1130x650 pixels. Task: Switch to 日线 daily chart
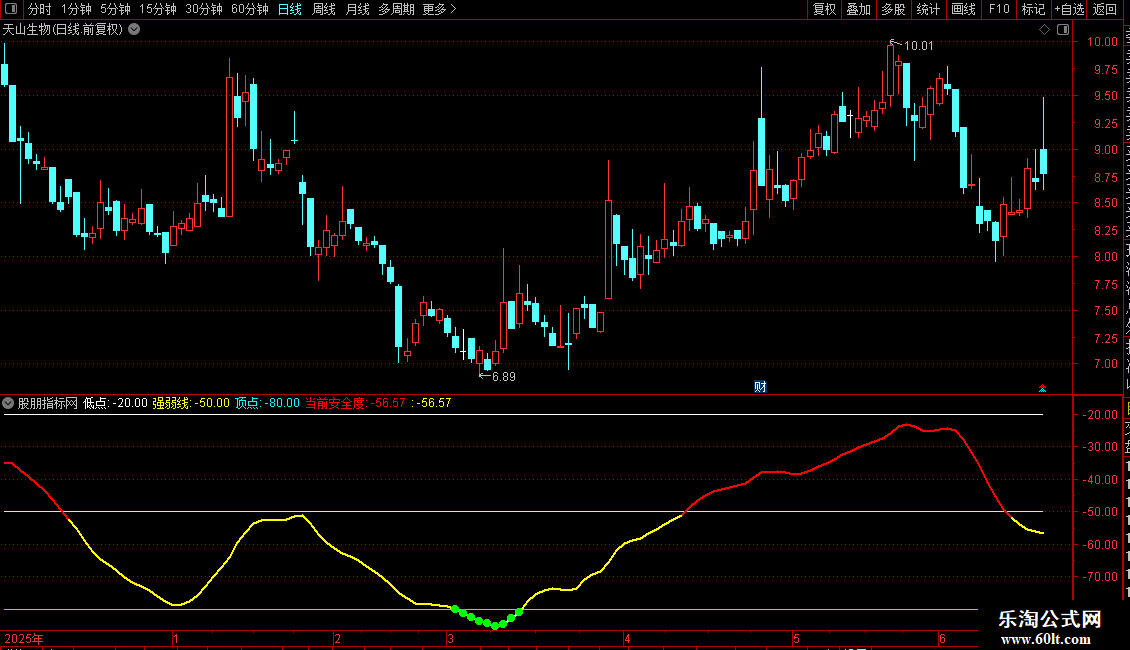click(290, 9)
